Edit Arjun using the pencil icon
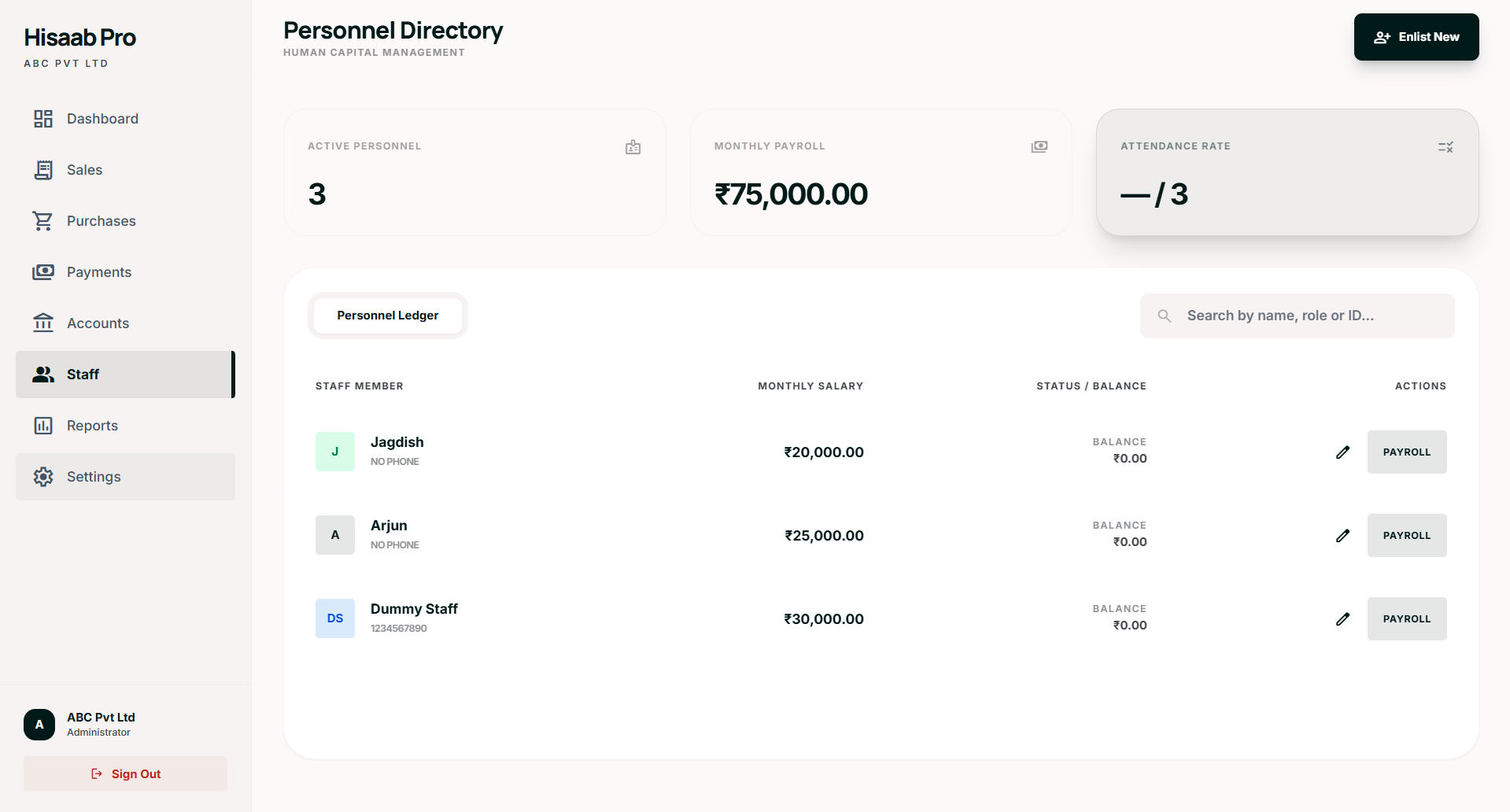Viewport: 1510px width, 812px height. 1343,536
